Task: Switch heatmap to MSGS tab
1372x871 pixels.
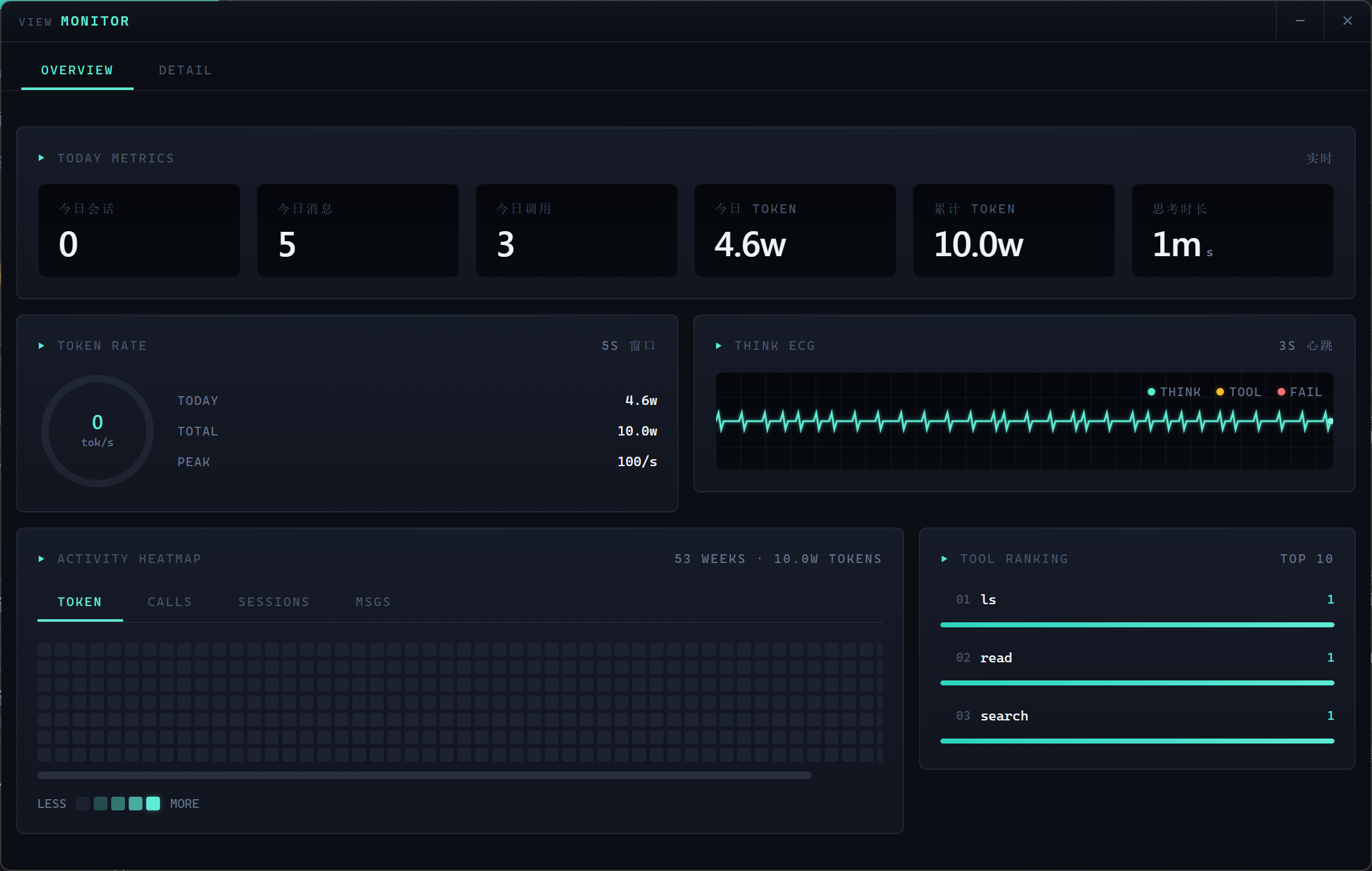Action: tap(373, 602)
